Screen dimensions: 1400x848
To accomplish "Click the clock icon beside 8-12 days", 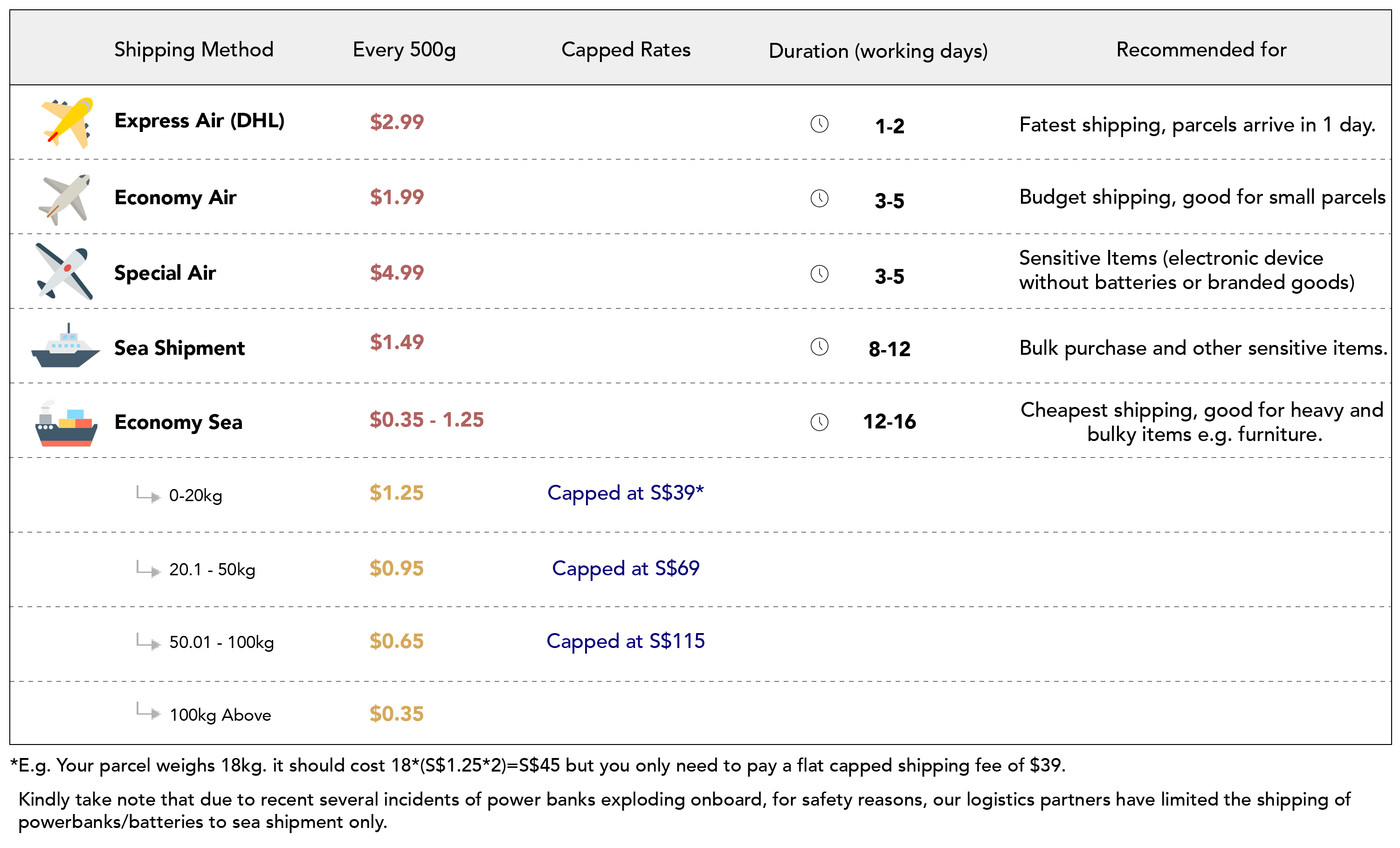I will pyautogui.click(x=819, y=346).
